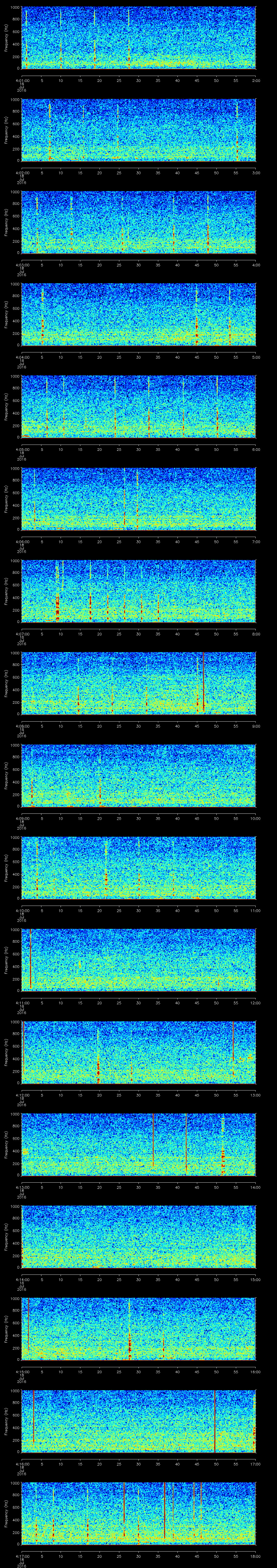The width and height of the screenshot is (277, 1568).
Task: Open the spectrogram panel starting at 4:08:00
Action: (x=138, y=683)
